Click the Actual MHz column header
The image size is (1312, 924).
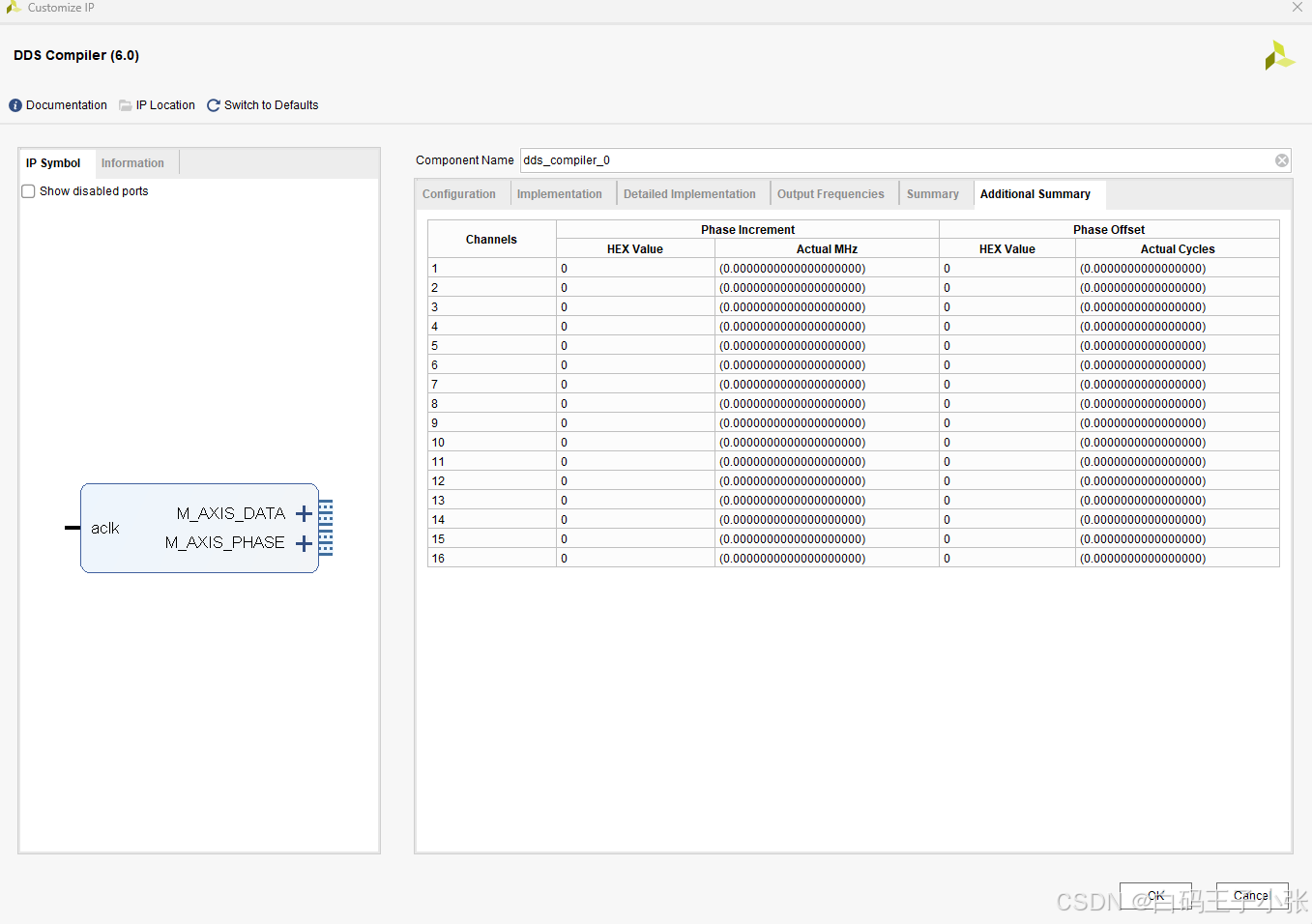(827, 249)
